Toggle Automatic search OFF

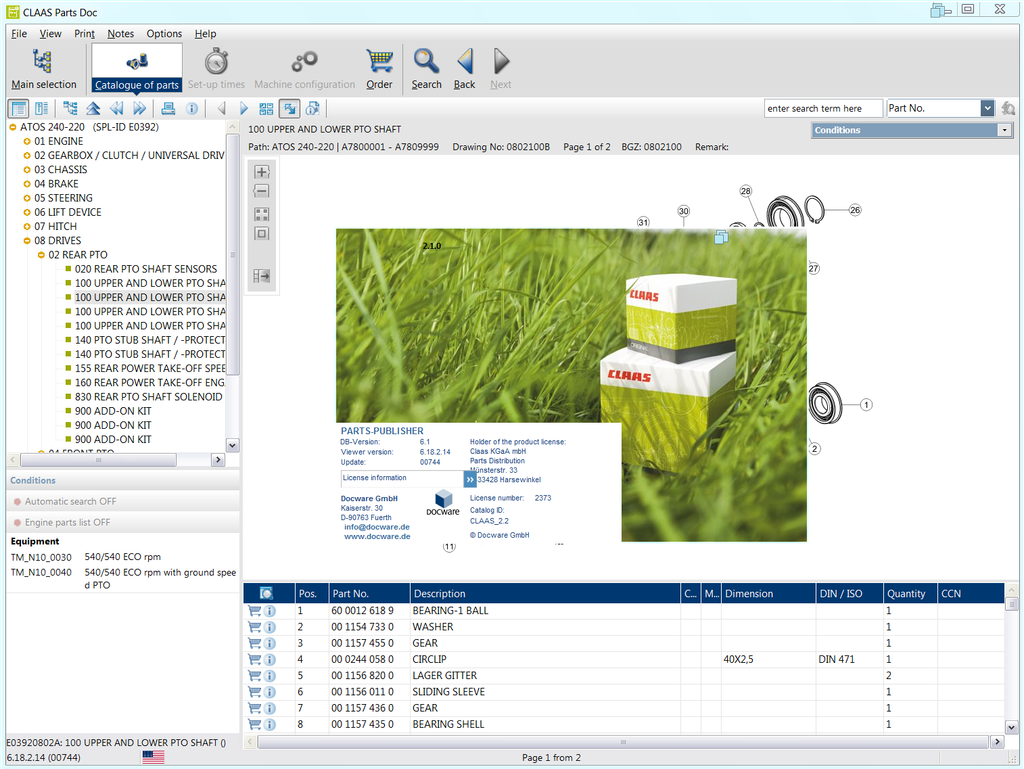[70, 502]
